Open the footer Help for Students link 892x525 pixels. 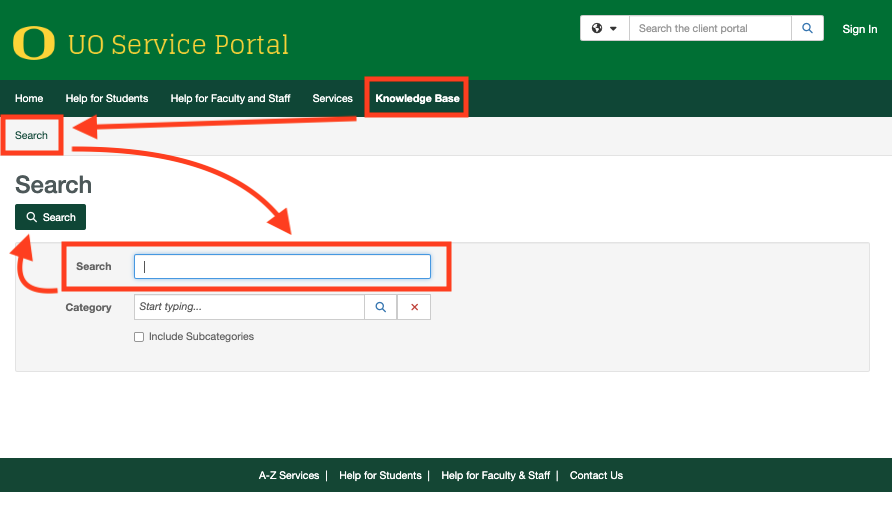[380, 476]
